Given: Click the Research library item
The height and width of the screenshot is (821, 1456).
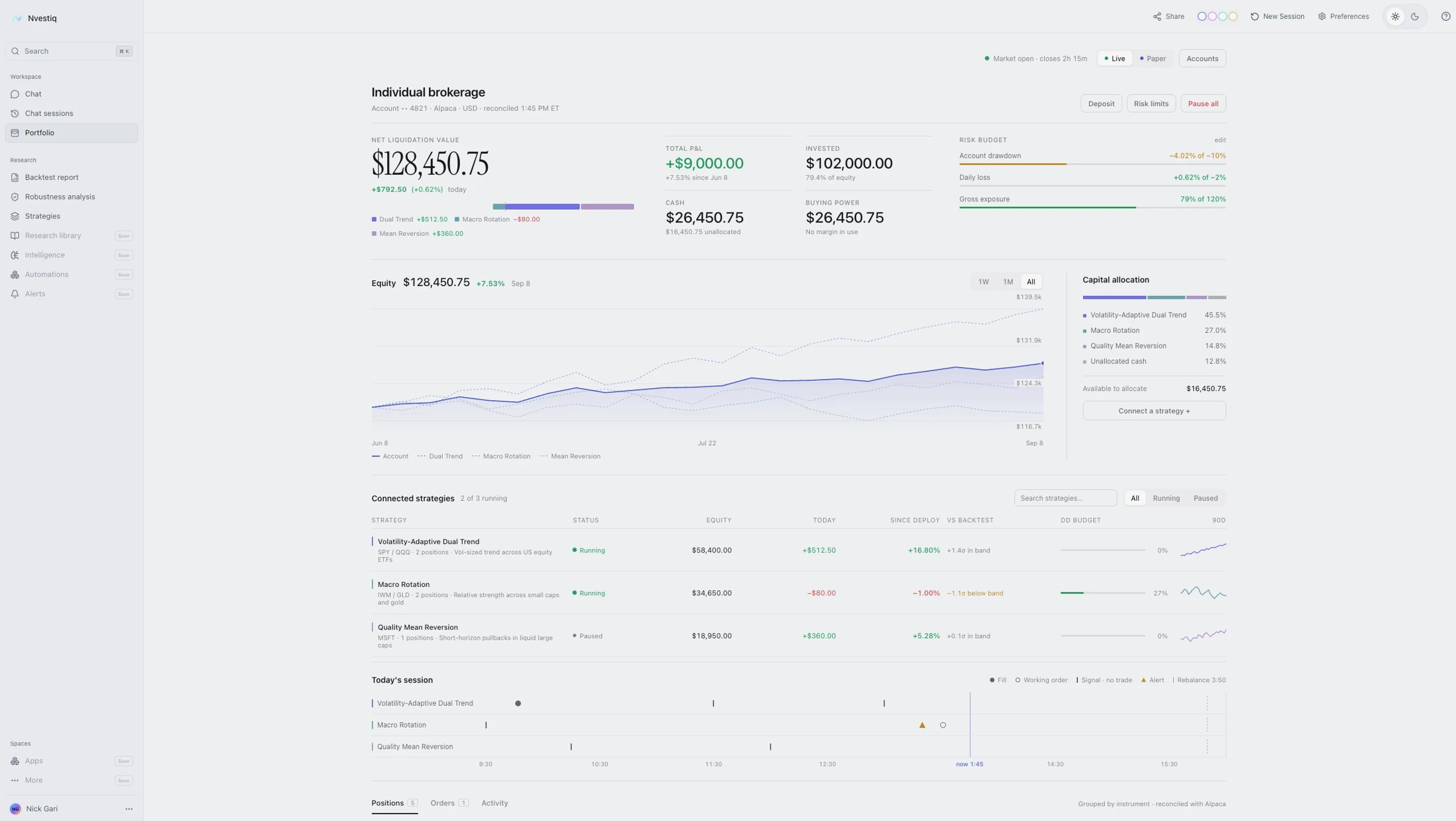Looking at the screenshot, I should 72,236.
